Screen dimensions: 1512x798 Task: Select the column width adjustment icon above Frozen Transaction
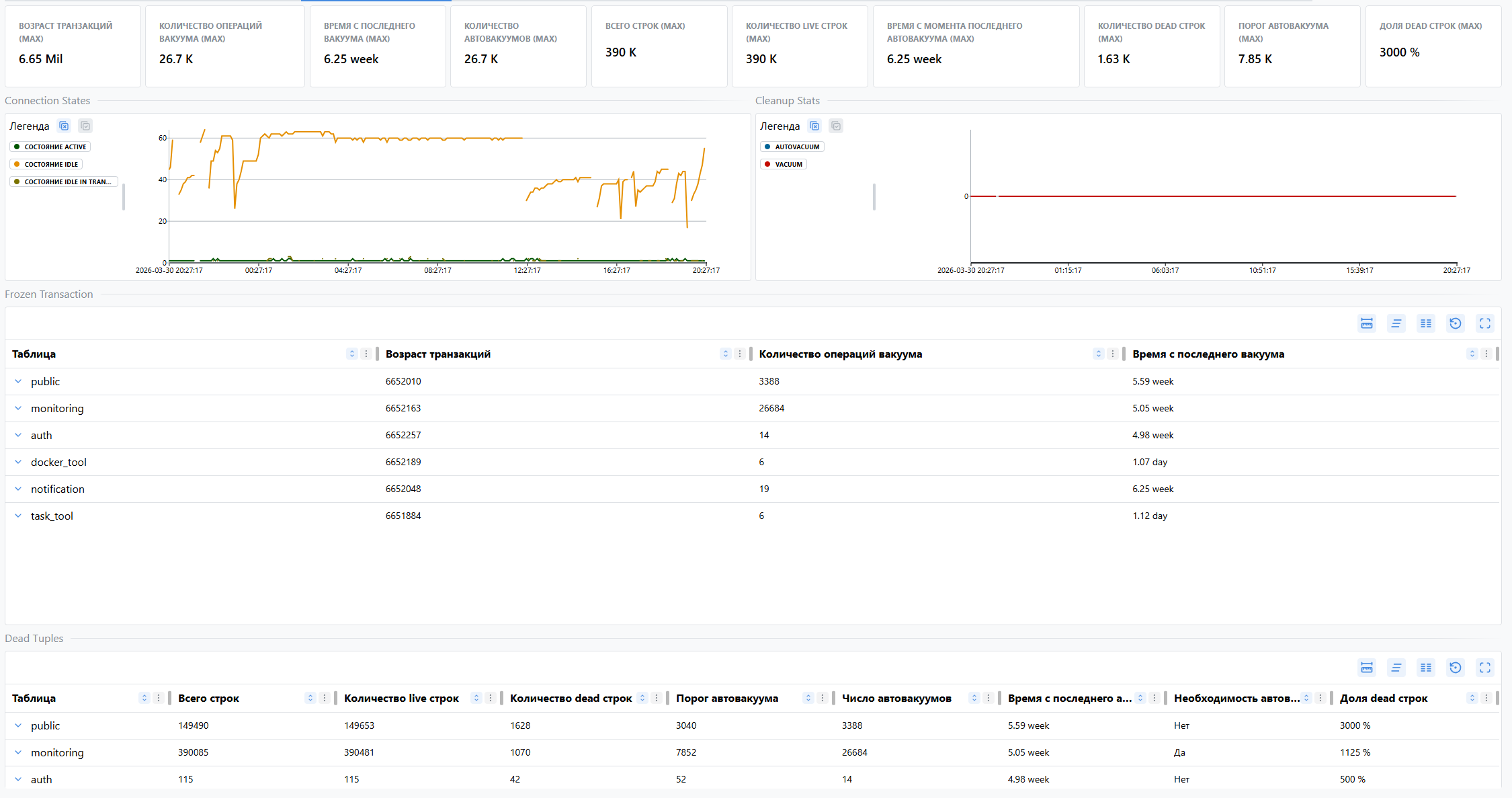(1366, 323)
